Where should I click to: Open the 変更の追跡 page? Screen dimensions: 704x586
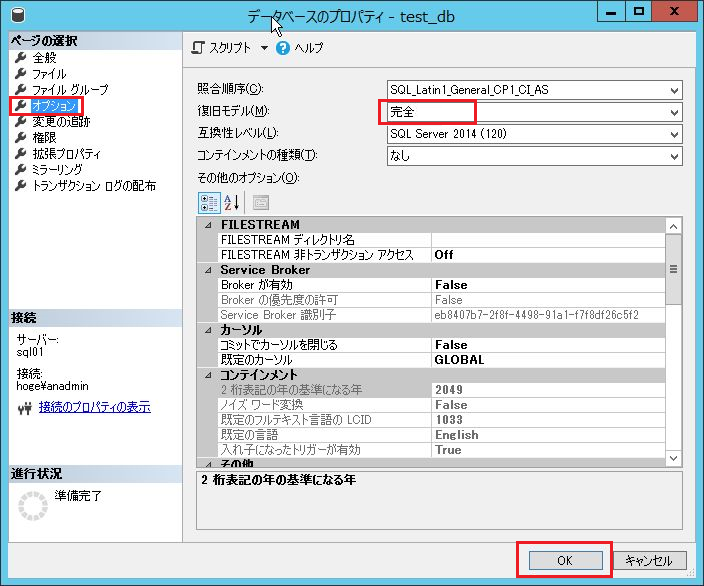pos(60,122)
